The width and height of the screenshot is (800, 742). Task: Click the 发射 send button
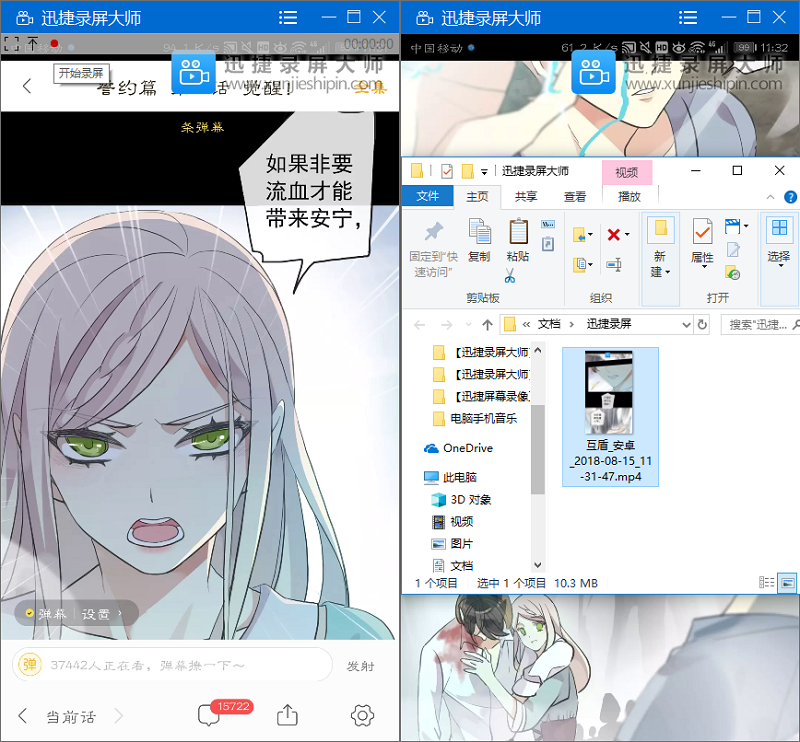(360, 665)
